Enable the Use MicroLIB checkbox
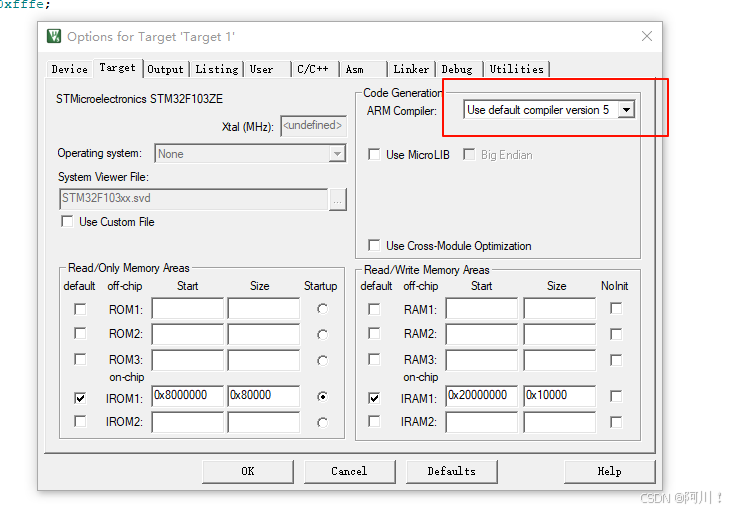The image size is (737, 511). tap(374, 154)
